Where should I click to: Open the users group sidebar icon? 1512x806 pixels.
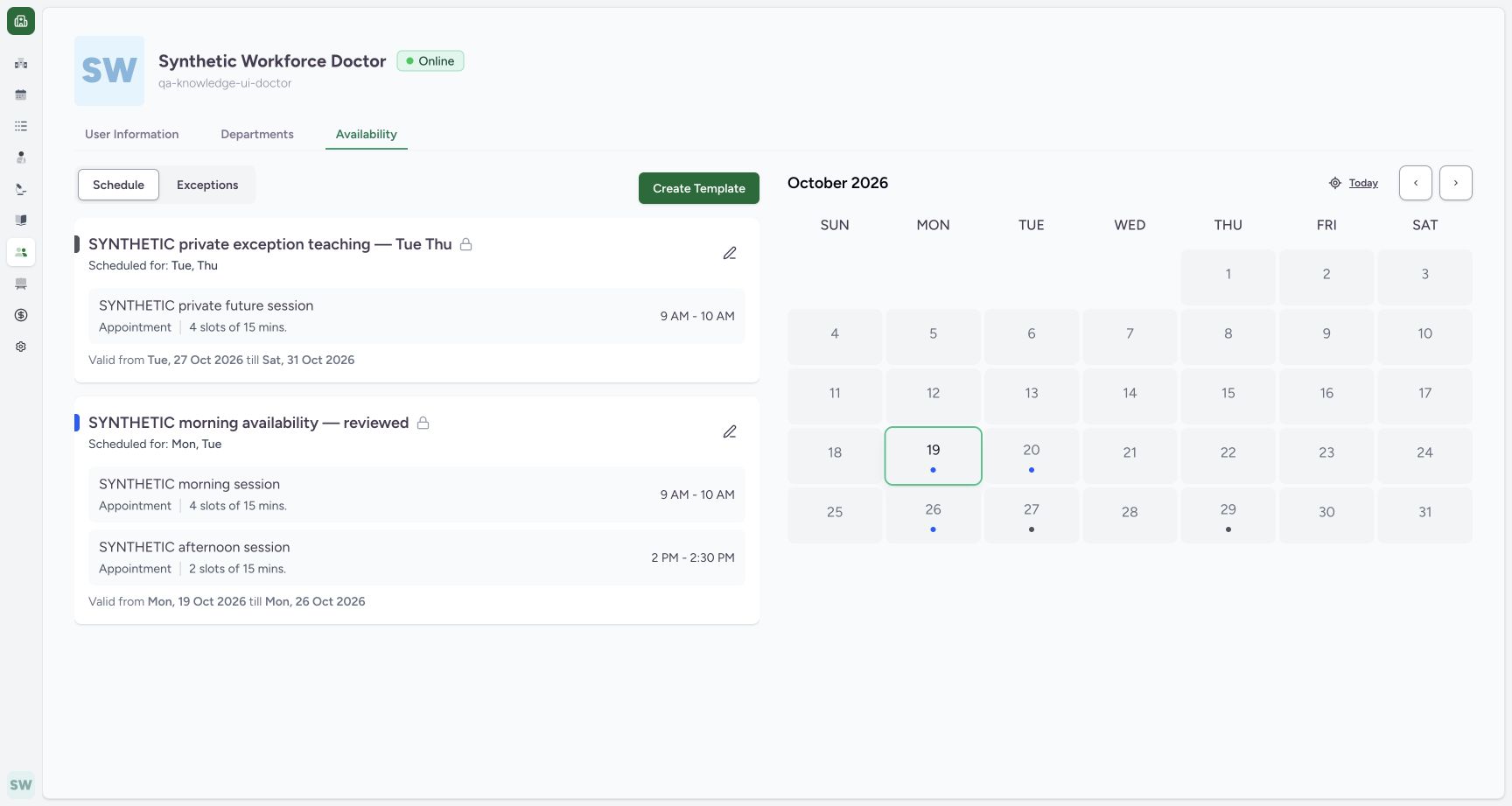(21, 252)
